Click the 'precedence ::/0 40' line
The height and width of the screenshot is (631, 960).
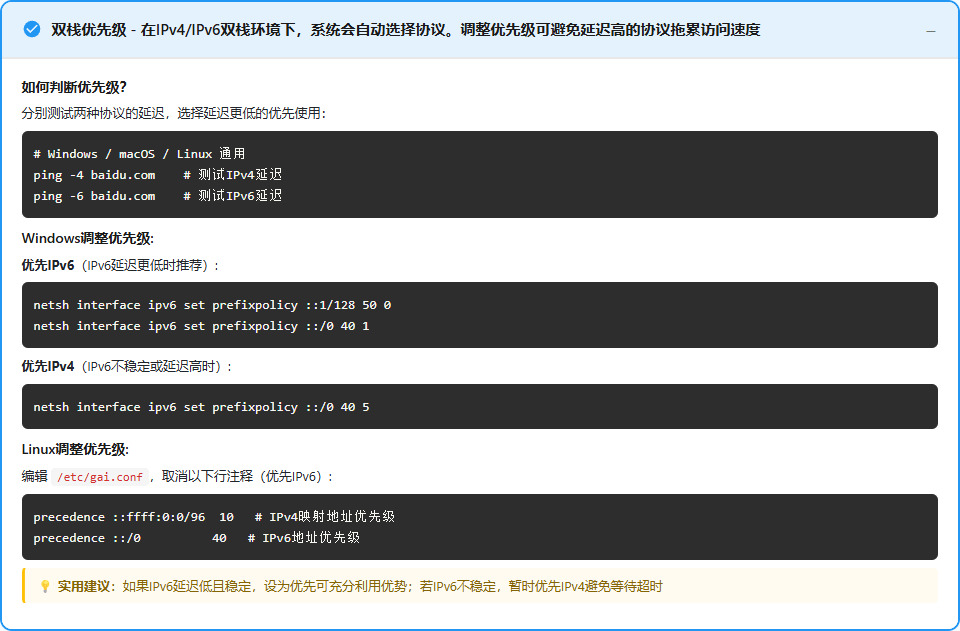coord(130,538)
